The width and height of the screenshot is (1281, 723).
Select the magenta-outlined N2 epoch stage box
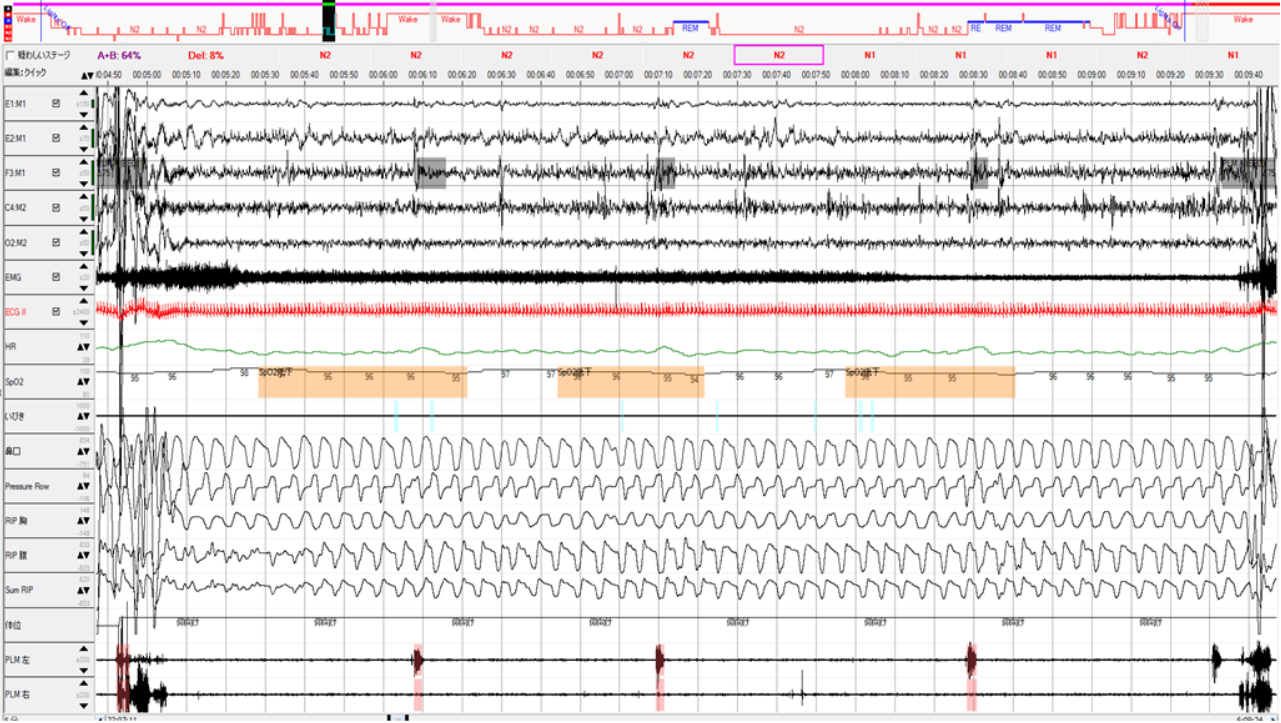(x=778, y=55)
